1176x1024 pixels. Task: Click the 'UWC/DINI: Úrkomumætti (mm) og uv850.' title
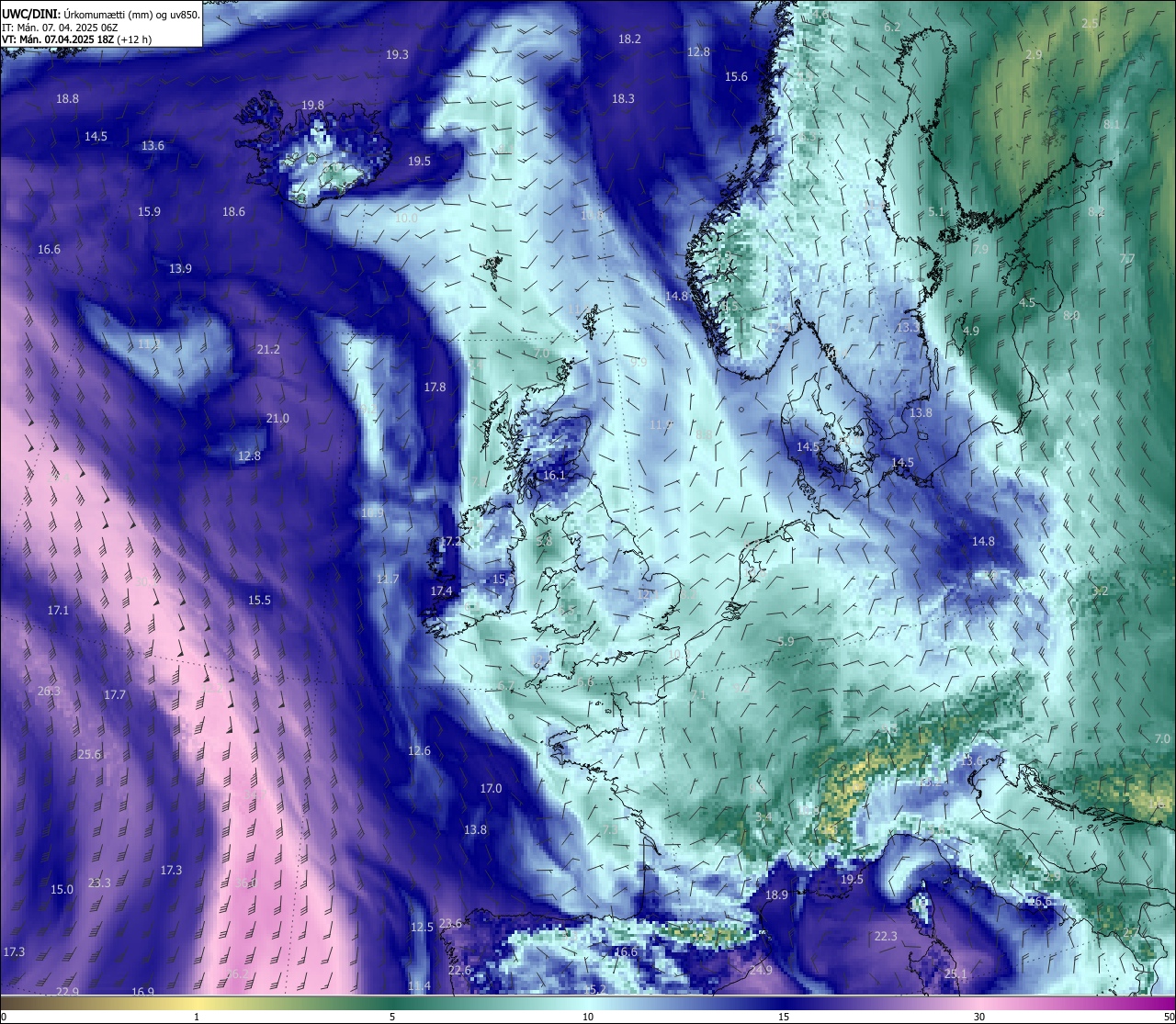tap(100, 14)
